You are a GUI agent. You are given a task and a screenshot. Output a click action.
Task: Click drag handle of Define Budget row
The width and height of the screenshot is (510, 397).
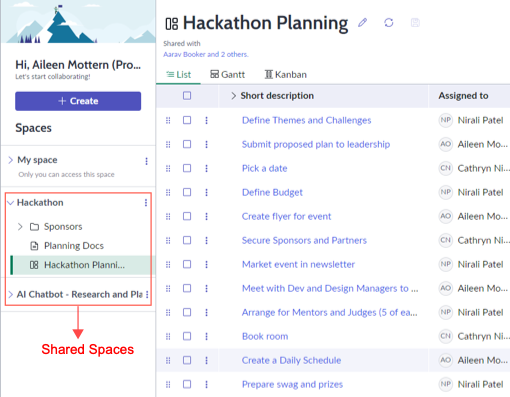pyautogui.click(x=168, y=192)
